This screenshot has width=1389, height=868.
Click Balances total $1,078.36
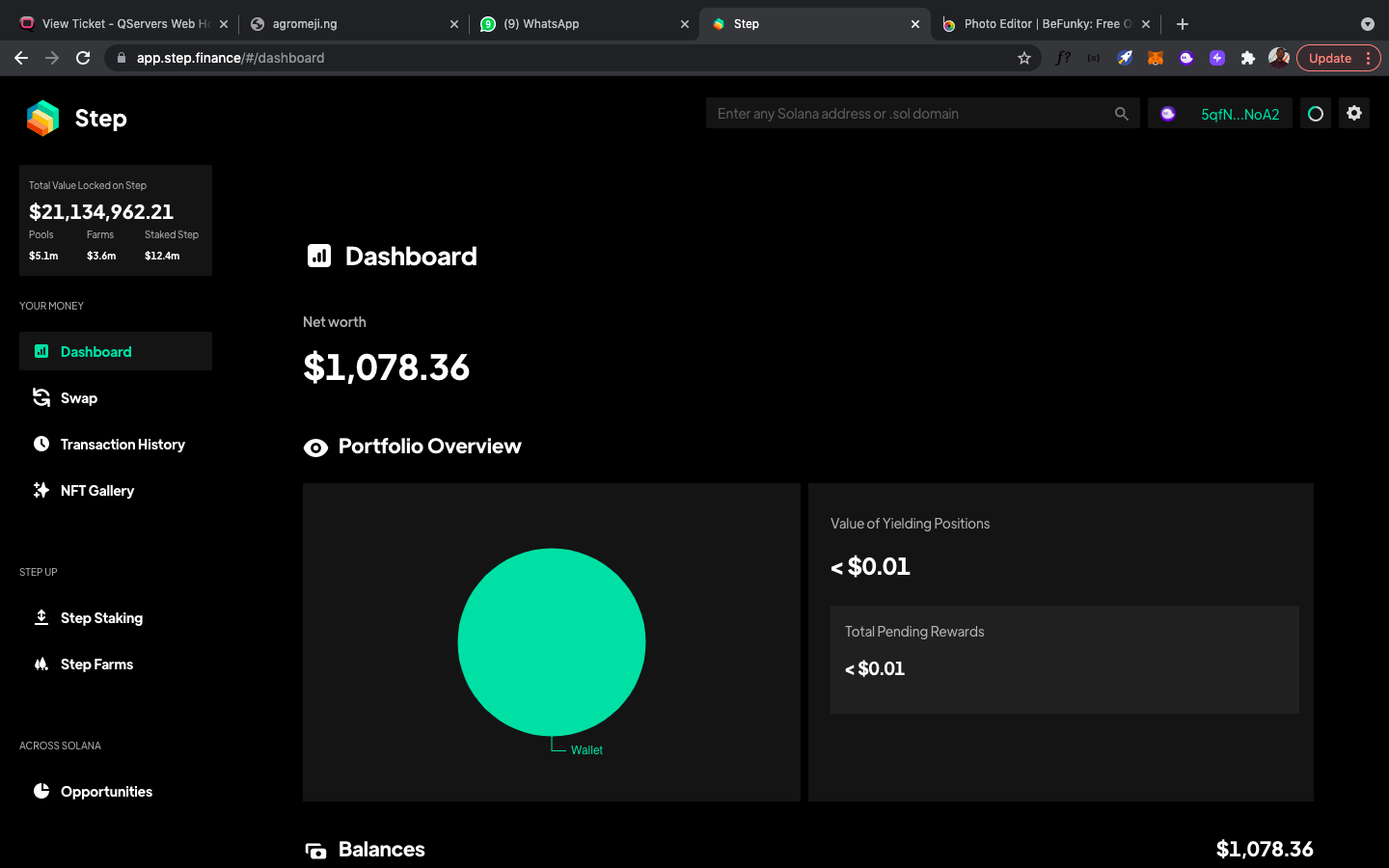point(1265,849)
